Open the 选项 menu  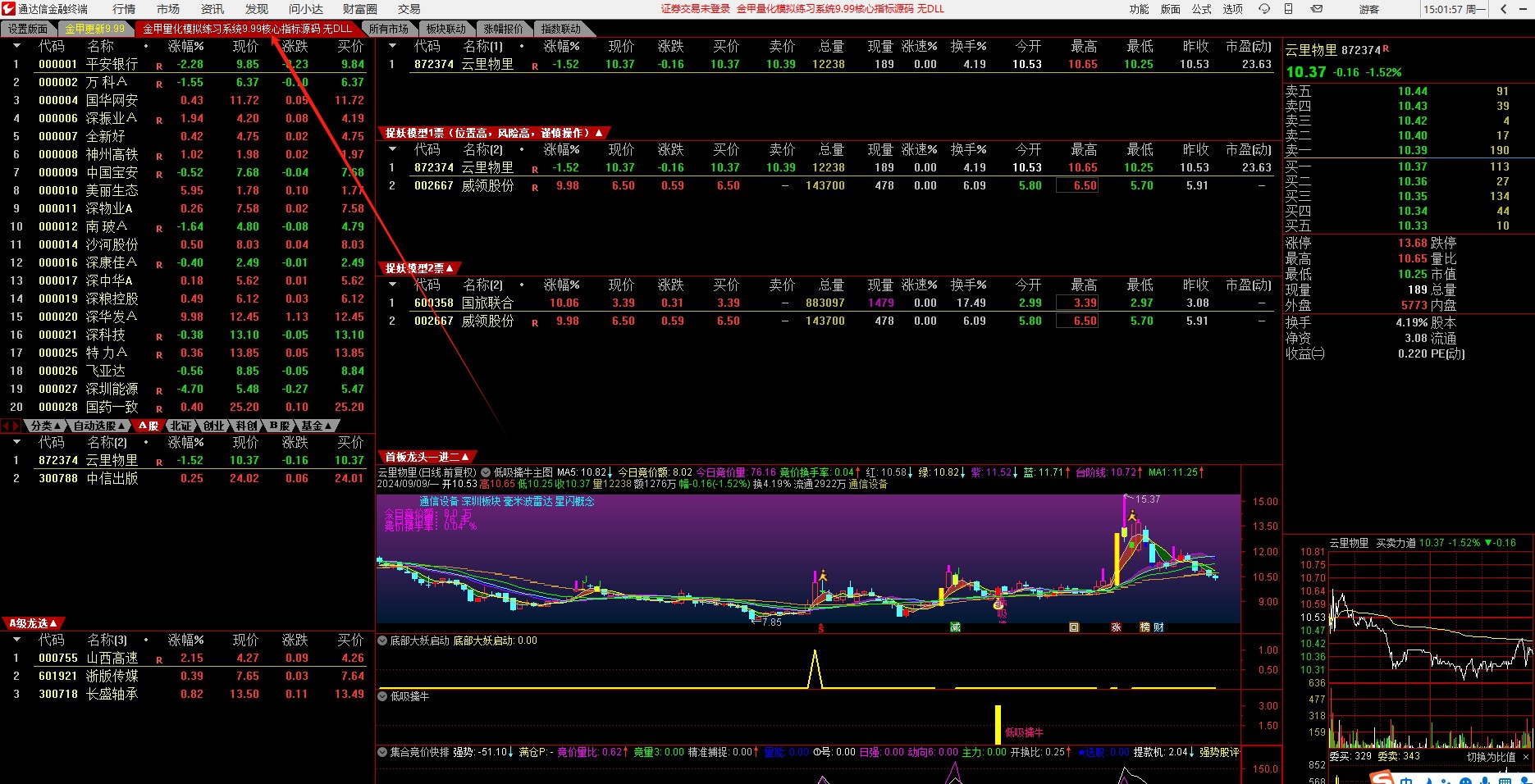click(1232, 9)
